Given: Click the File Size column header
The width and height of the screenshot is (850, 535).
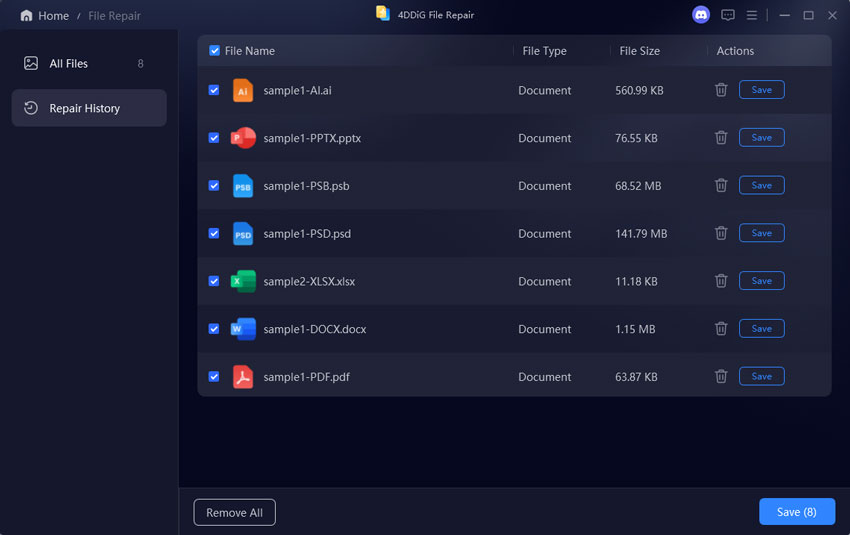Looking at the screenshot, I should (639, 51).
